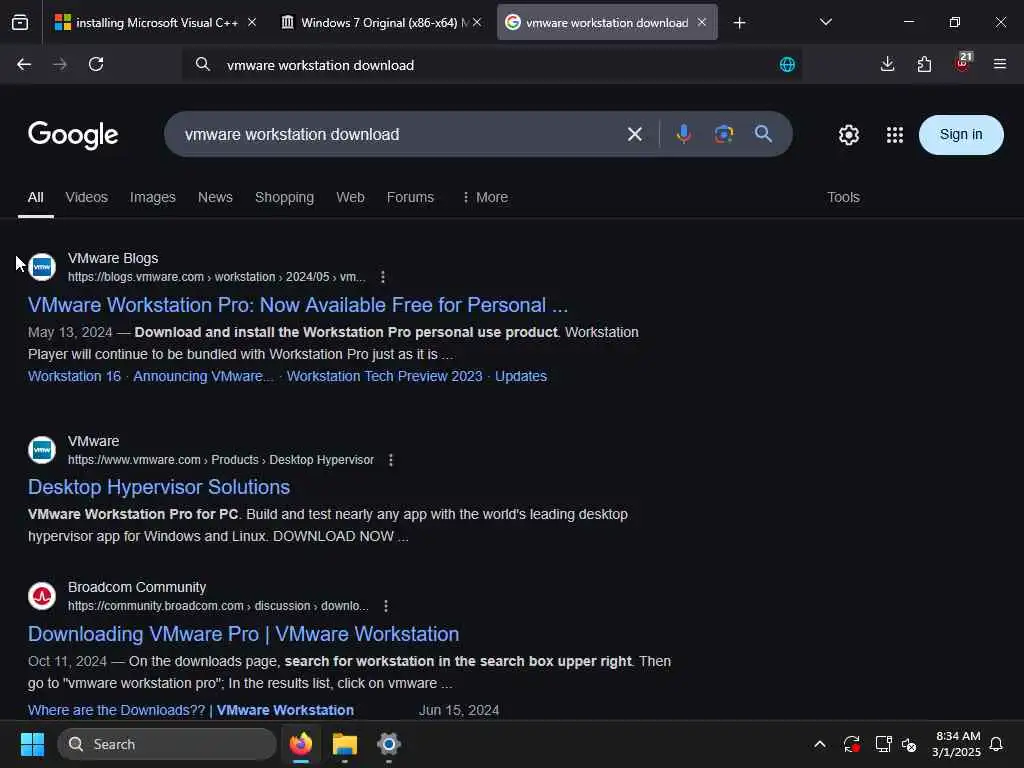Click the translate globe icon in address bar
This screenshot has width=1024, height=768.
(x=787, y=65)
